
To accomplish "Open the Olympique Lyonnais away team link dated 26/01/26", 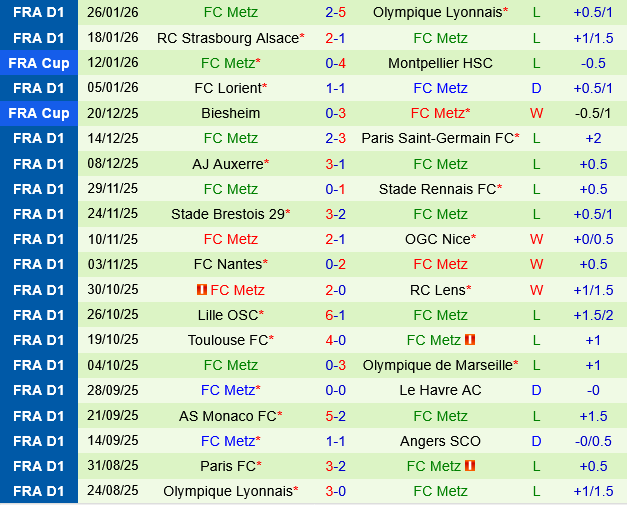I will pyautogui.click(x=437, y=13).
